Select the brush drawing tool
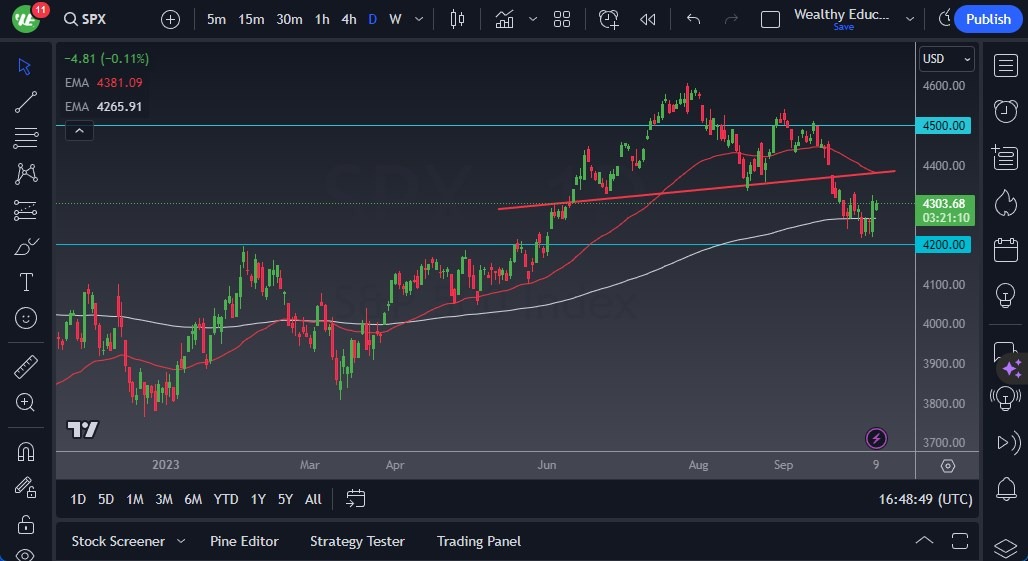This screenshot has height=561, width=1028. (26, 246)
